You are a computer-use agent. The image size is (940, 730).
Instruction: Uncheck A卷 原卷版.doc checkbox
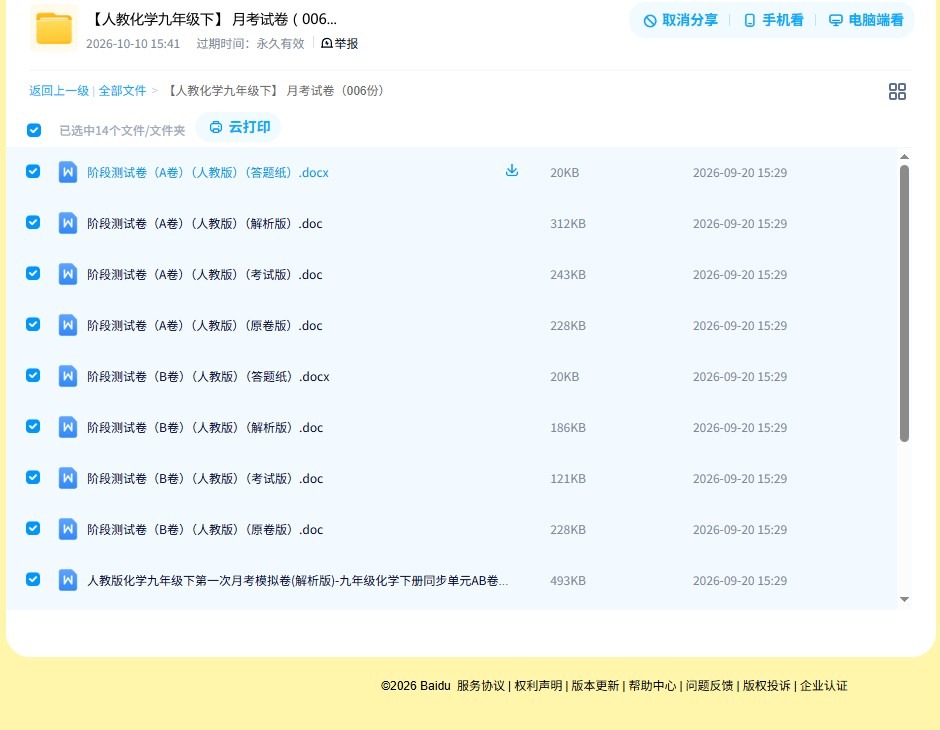33,324
